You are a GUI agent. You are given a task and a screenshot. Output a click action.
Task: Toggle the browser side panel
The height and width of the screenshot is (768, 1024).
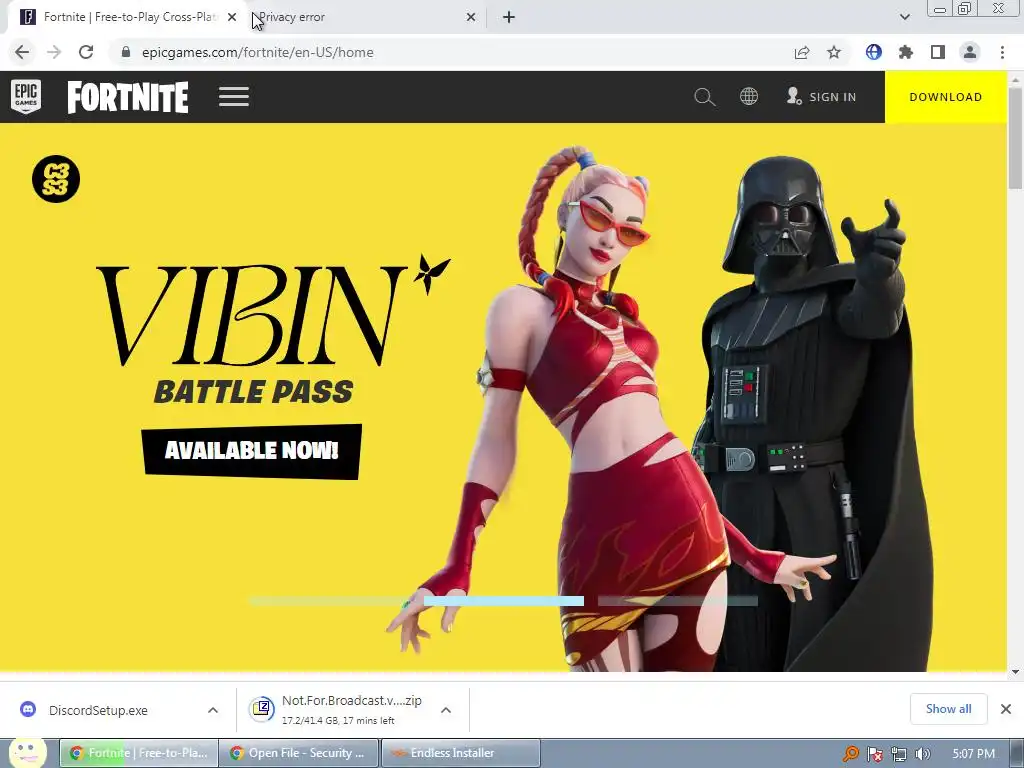pyautogui.click(x=938, y=52)
